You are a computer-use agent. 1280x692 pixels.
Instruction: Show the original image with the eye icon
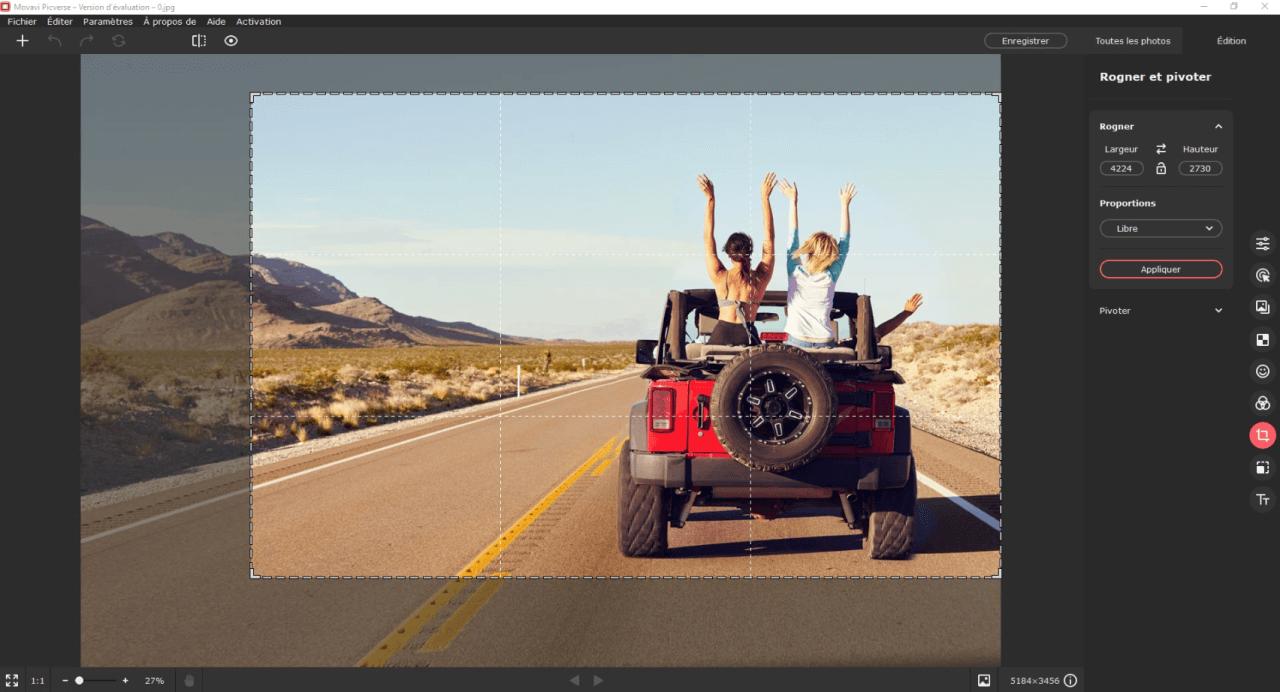pos(230,40)
